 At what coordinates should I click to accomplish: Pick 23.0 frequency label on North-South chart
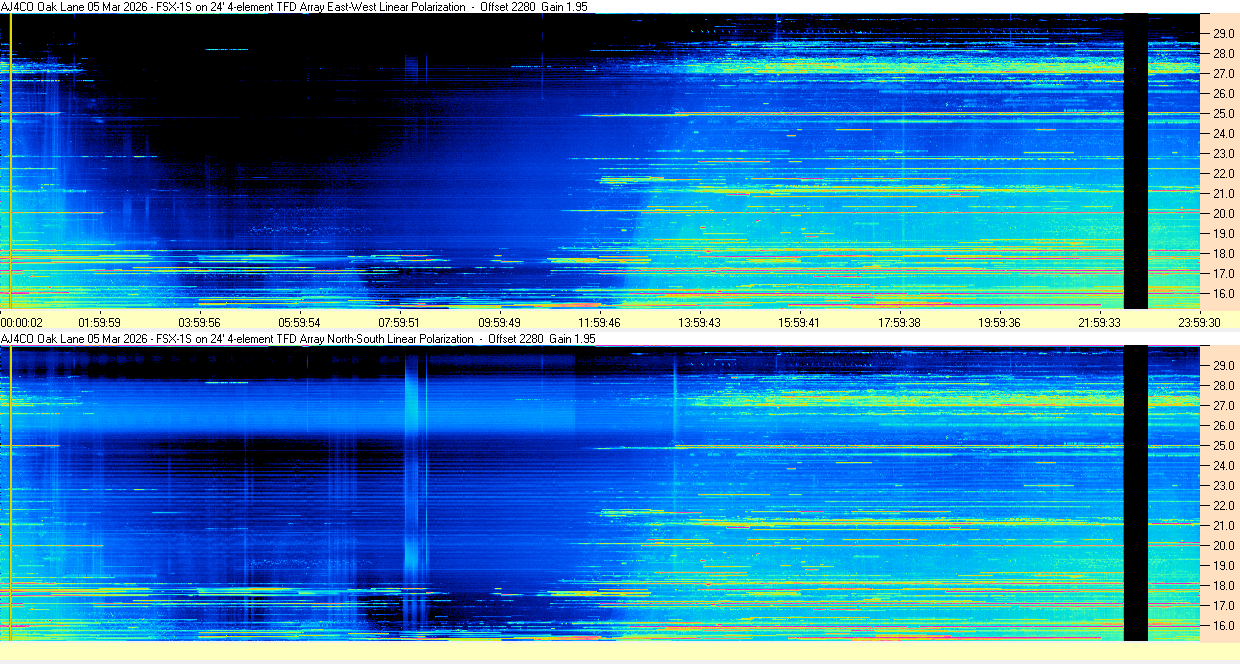pyautogui.click(x=1223, y=486)
